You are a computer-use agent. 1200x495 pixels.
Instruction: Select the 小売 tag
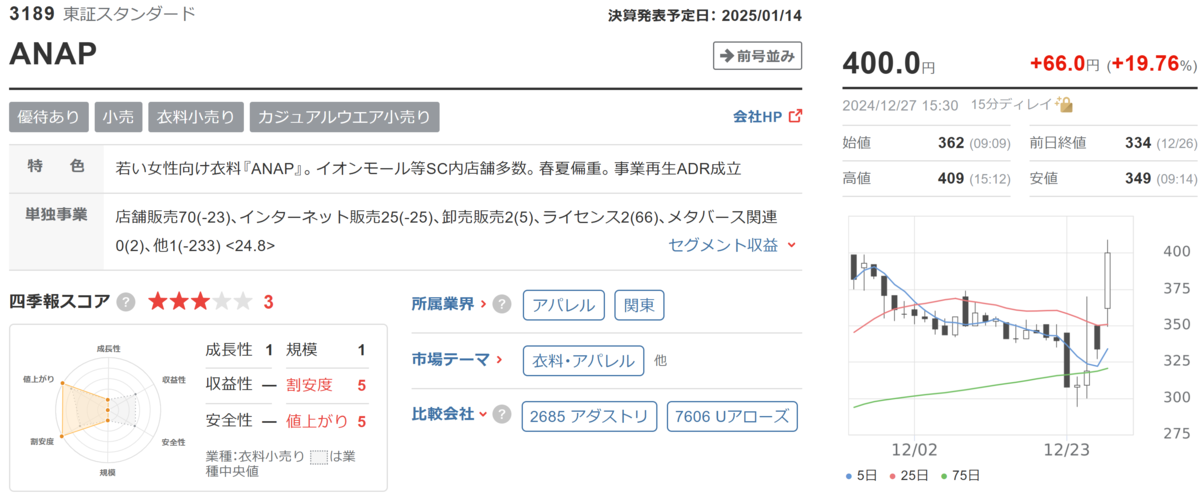(x=119, y=116)
